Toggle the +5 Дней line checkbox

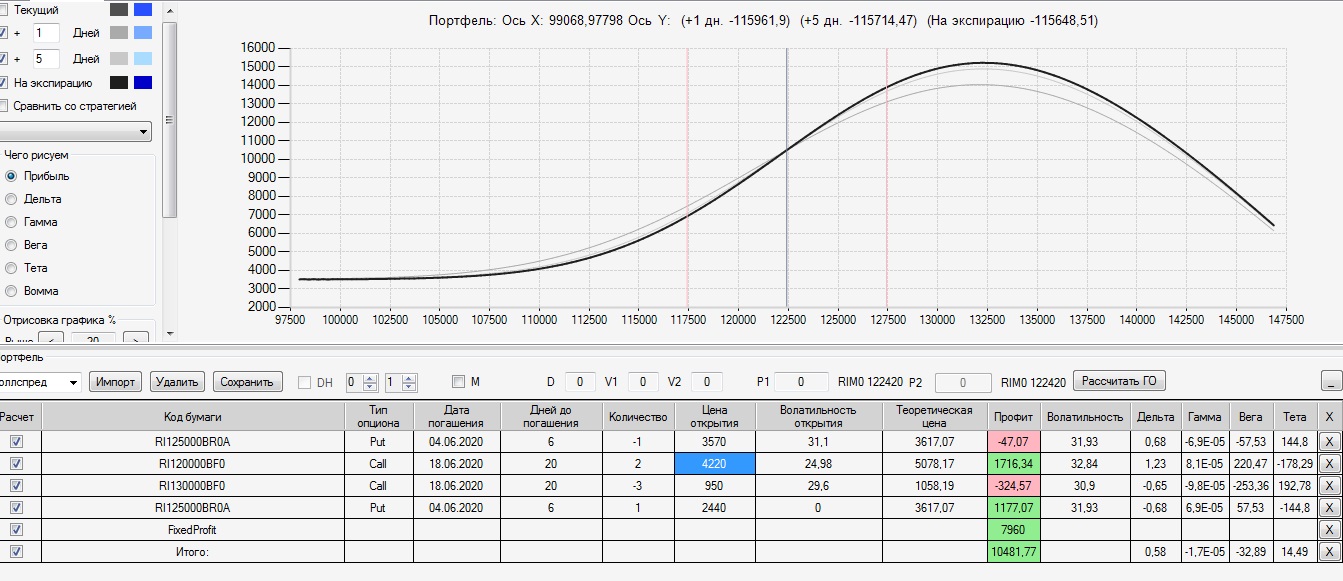pyautogui.click(x=4, y=59)
